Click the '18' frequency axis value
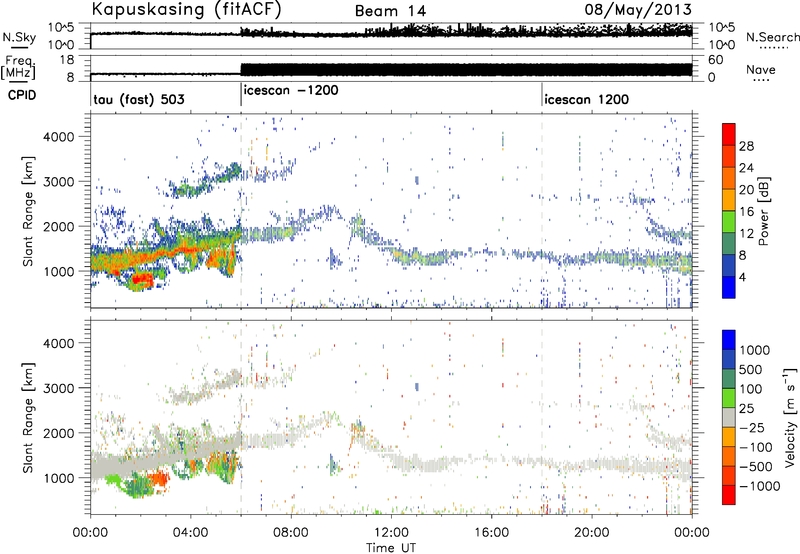This screenshot has height=554, width=800. pyautogui.click(x=67, y=60)
